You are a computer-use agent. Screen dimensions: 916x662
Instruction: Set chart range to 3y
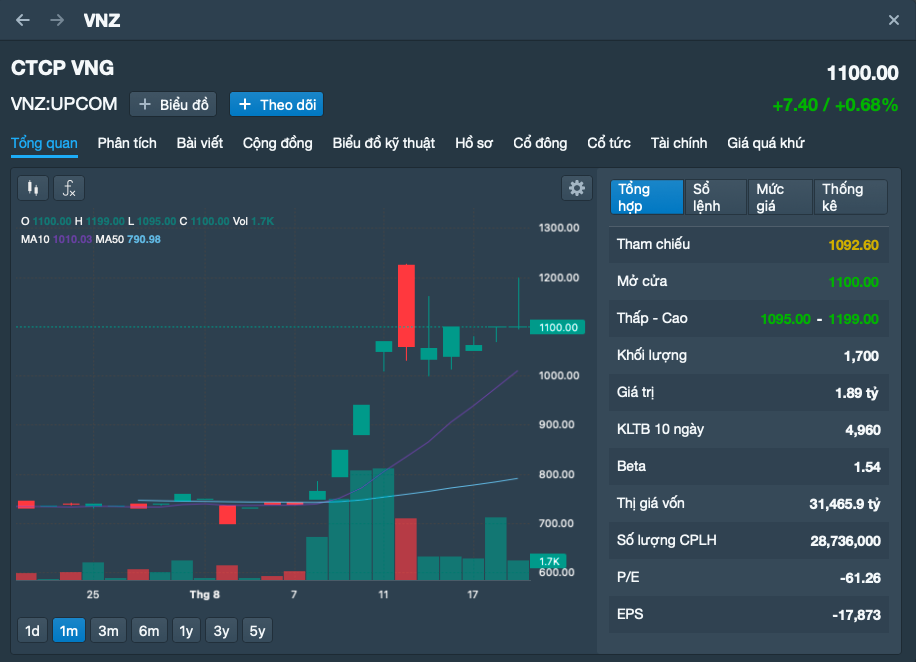[221, 630]
